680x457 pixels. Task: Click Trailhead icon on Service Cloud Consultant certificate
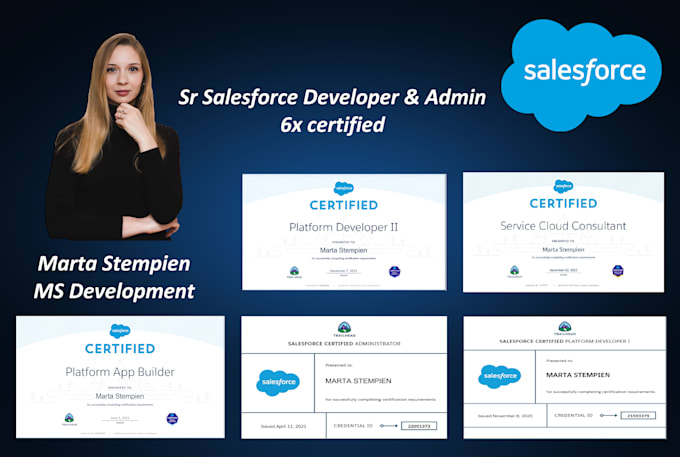tap(514, 271)
